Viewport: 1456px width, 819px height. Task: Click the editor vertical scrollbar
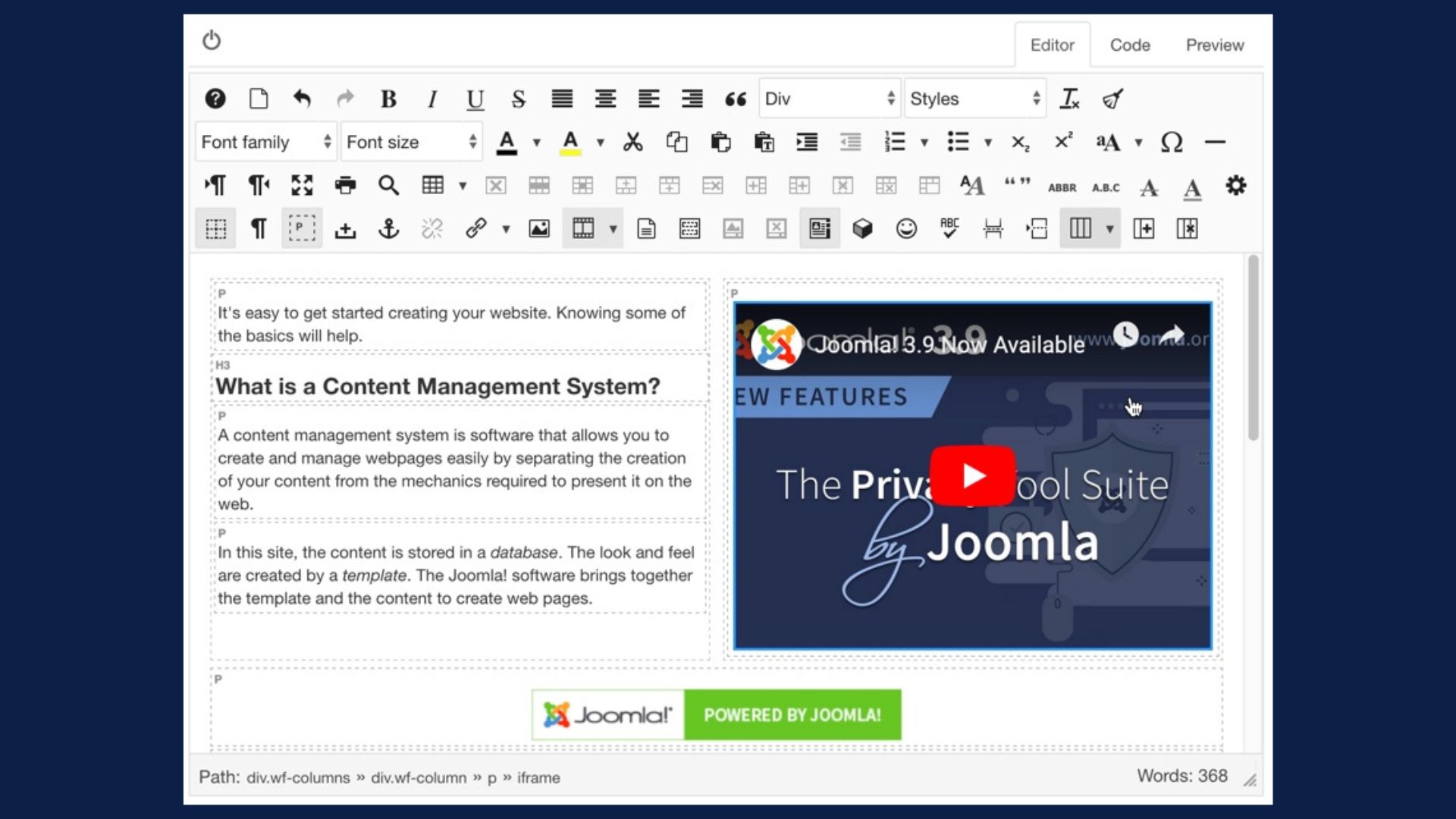click(x=1253, y=347)
